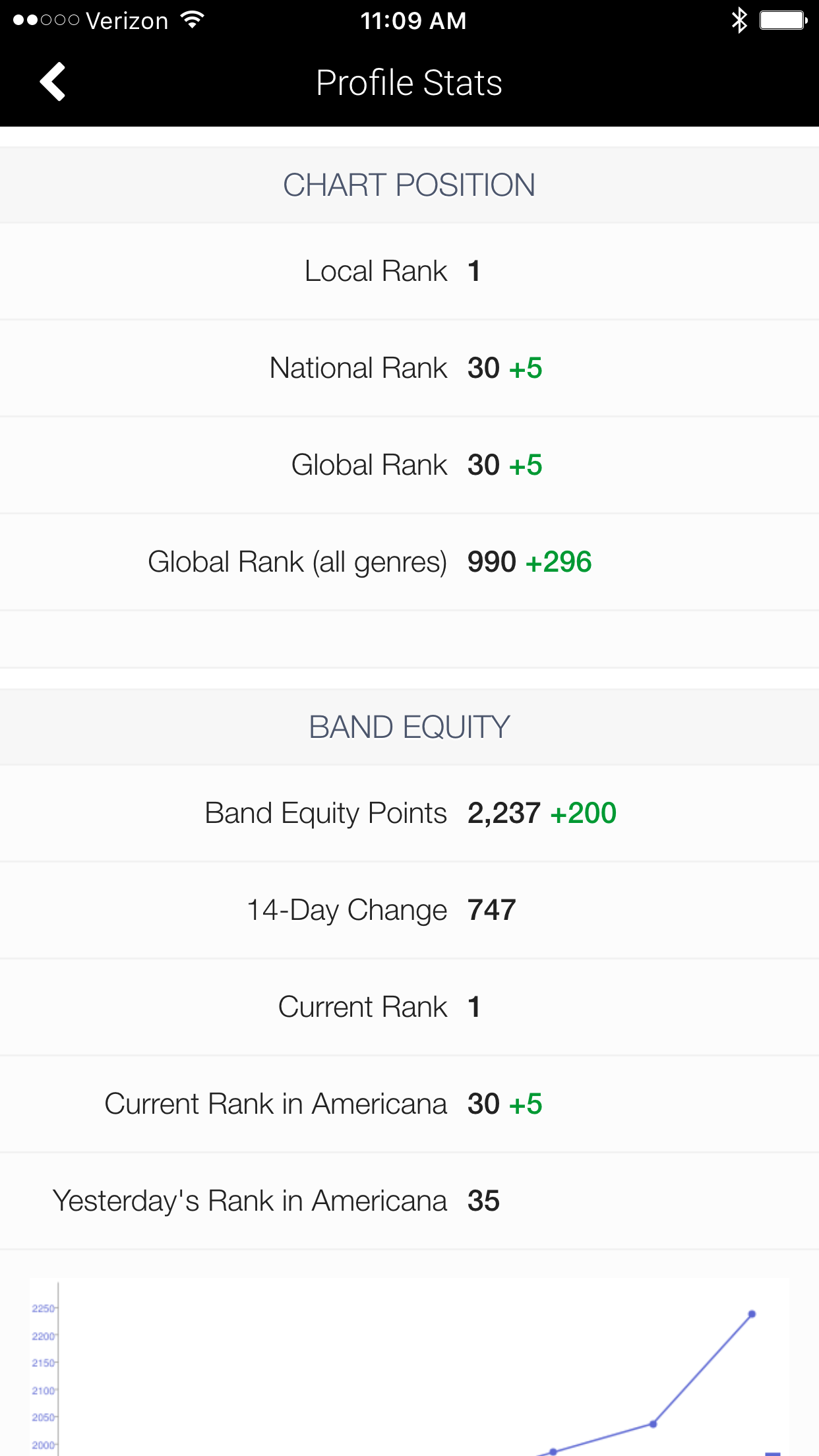Tap the CHART POSITION section header
The image size is (819, 1456).
click(409, 185)
